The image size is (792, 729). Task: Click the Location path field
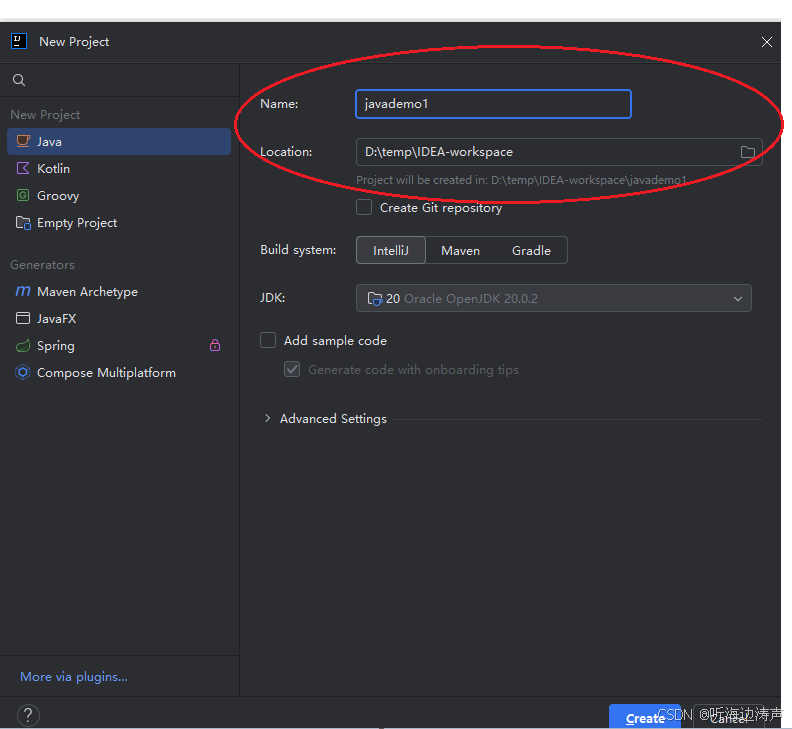(559, 152)
